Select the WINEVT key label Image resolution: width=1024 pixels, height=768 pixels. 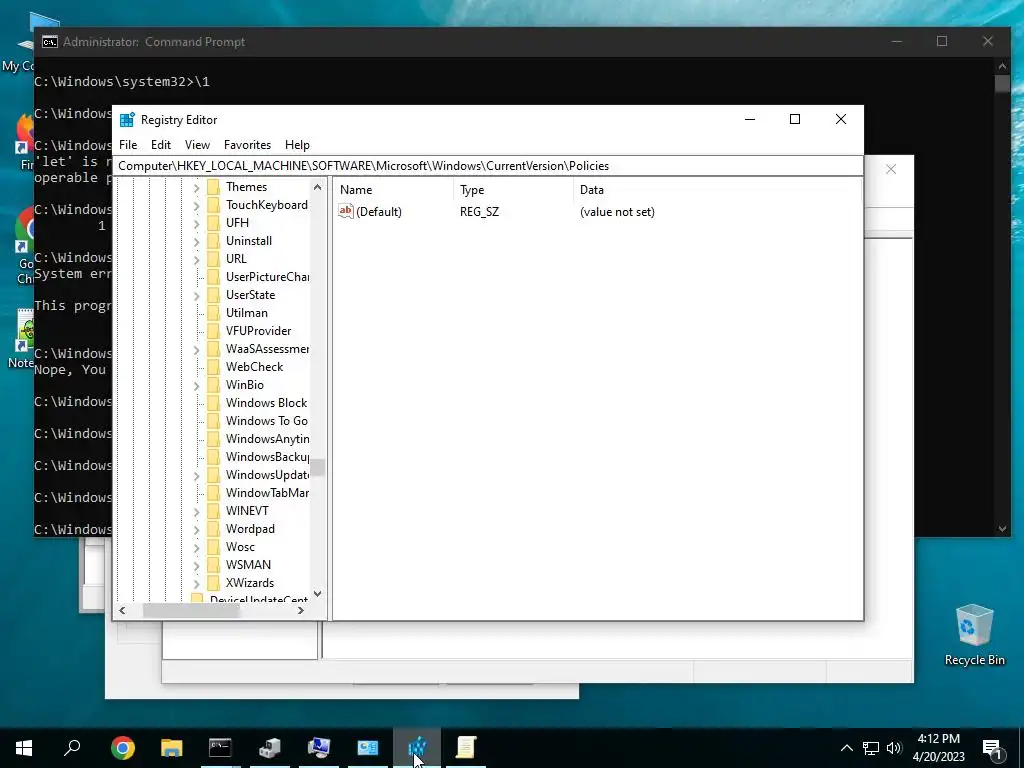(x=247, y=511)
